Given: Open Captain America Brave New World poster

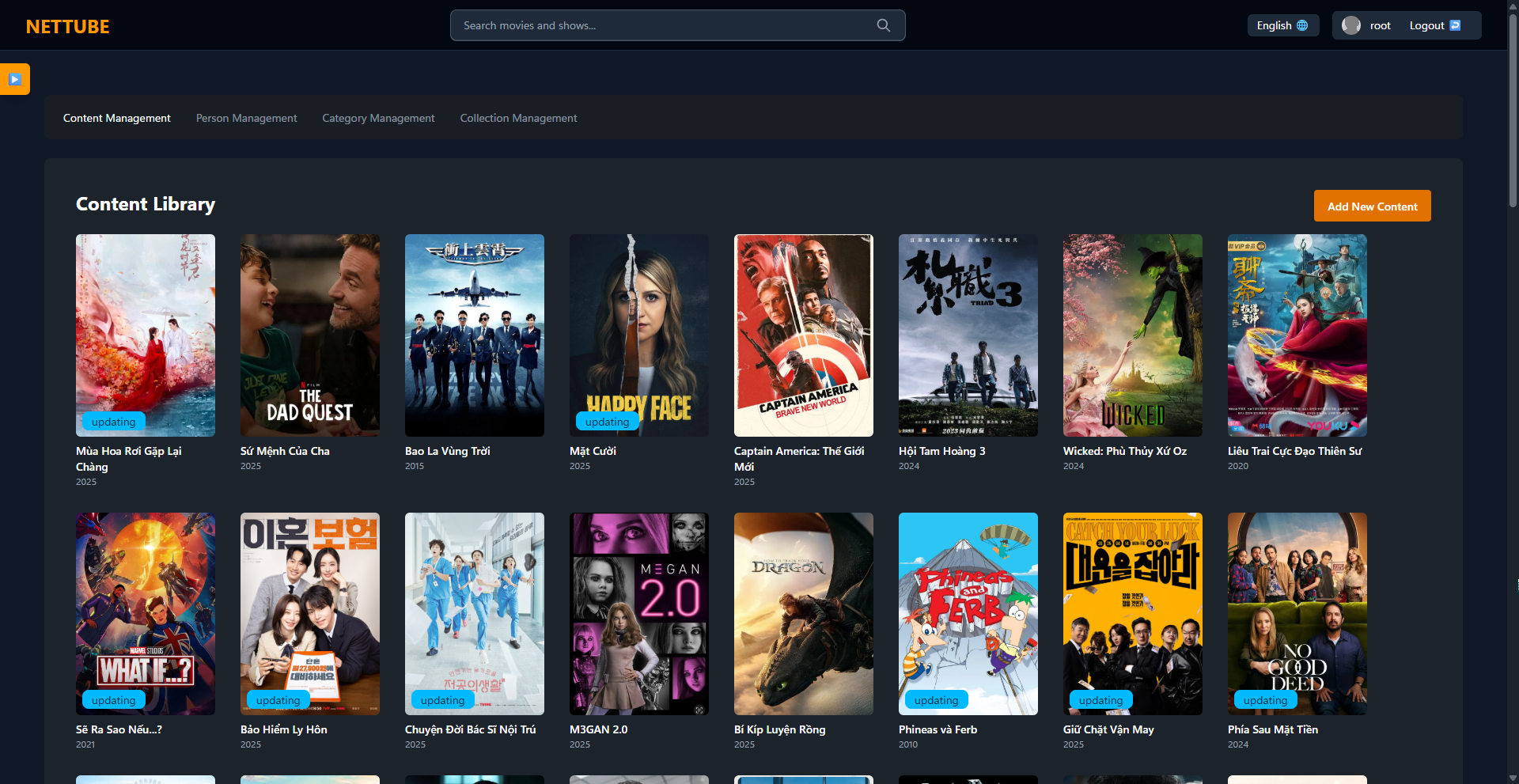Looking at the screenshot, I should pyautogui.click(x=804, y=335).
